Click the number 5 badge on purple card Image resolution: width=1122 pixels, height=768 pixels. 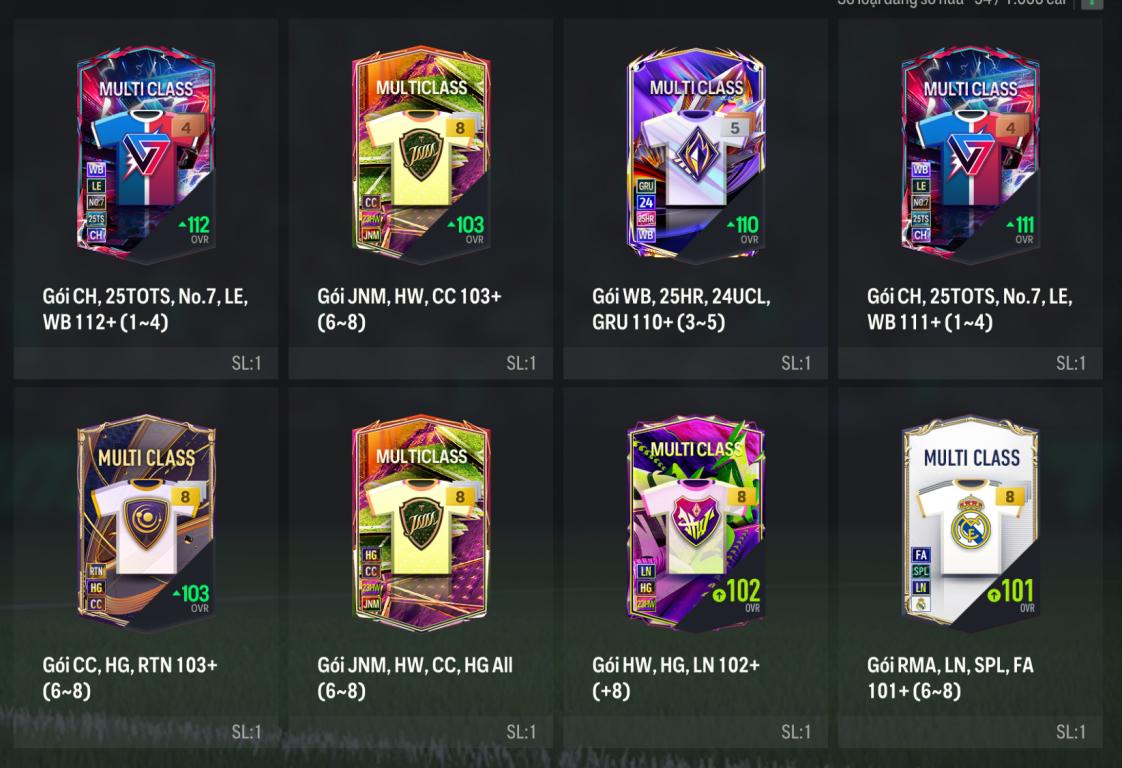pyautogui.click(x=734, y=127)
